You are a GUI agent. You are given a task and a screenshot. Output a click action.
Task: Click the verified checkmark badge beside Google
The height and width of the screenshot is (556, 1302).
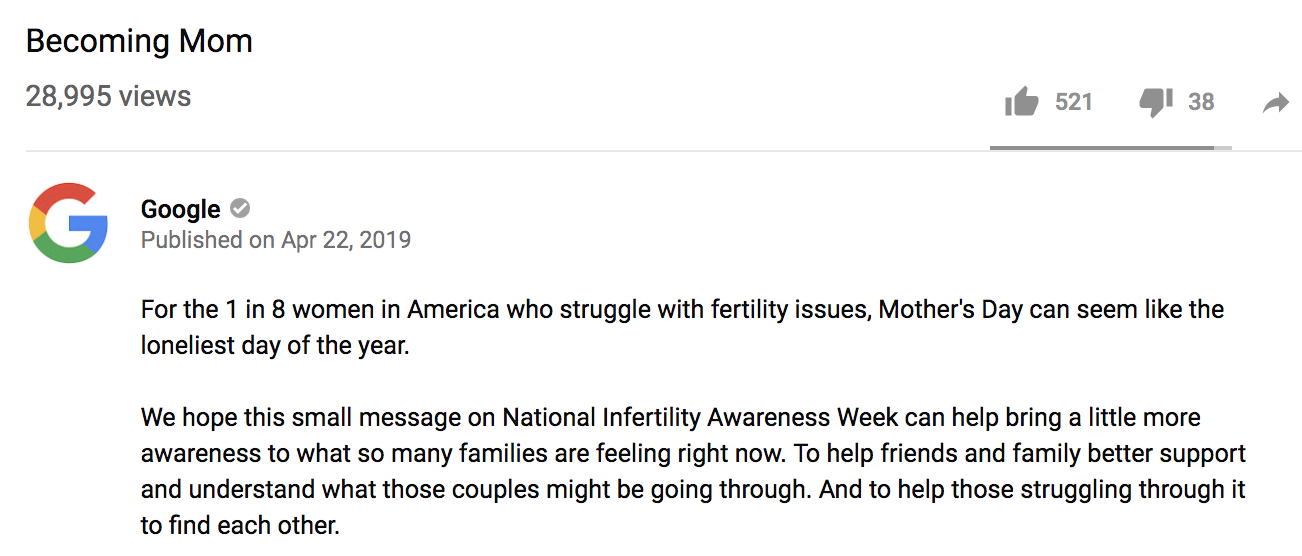[240, 208]
